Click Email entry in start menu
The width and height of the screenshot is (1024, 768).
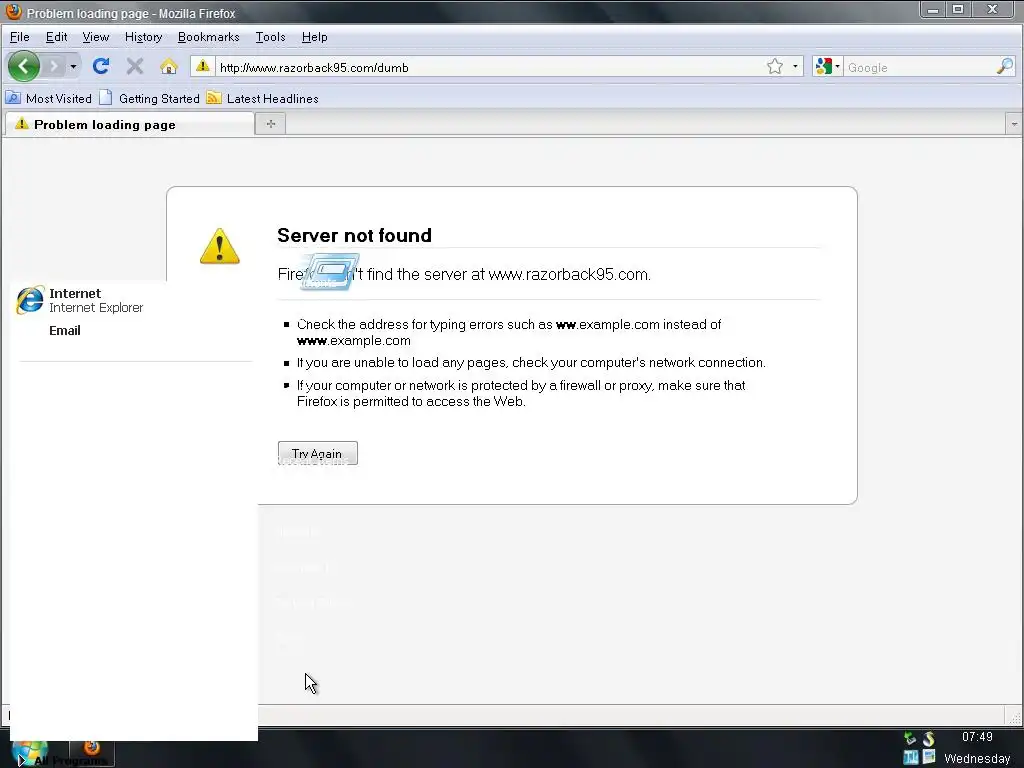click(65, 330)
